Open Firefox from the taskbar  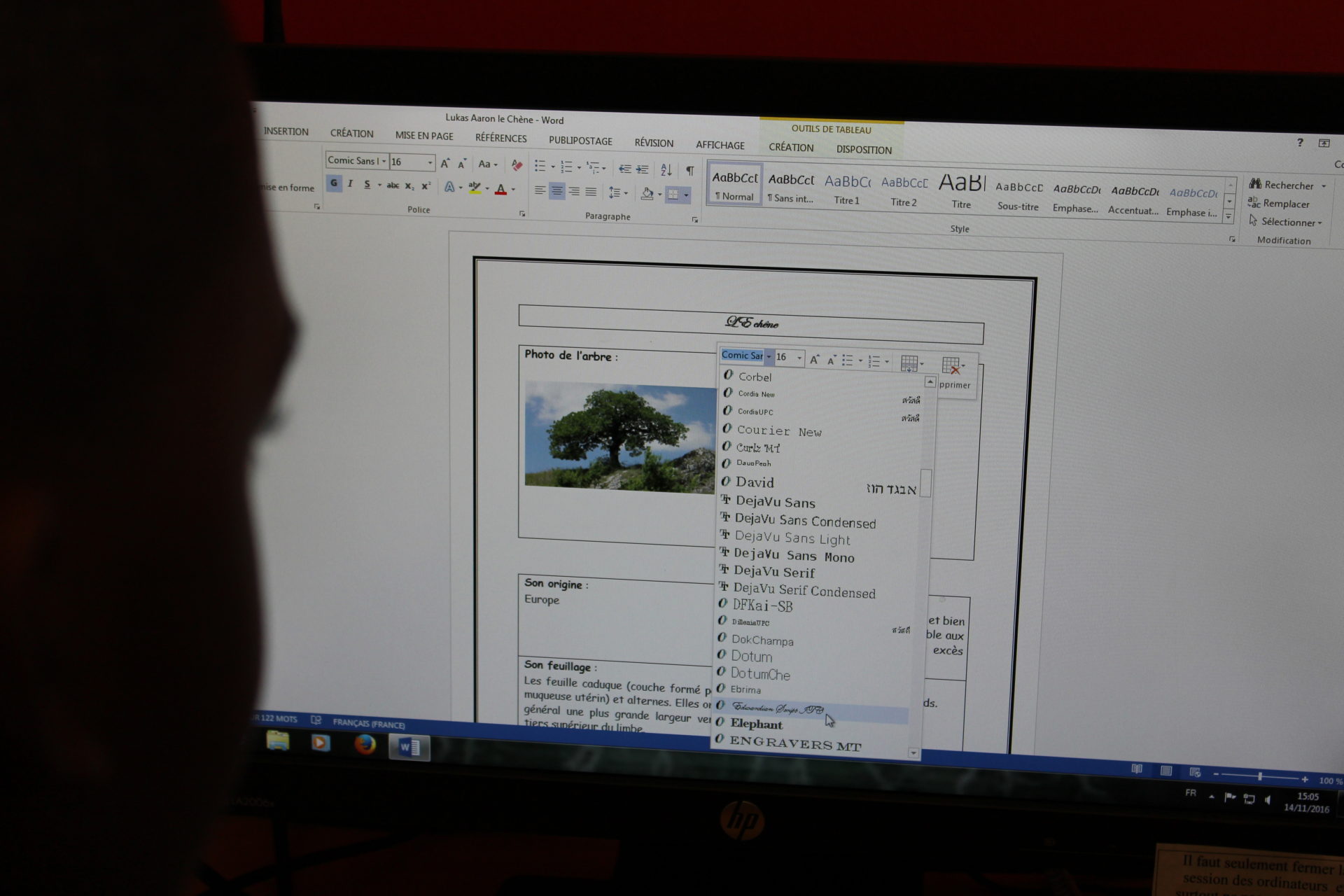coord(365,744)
